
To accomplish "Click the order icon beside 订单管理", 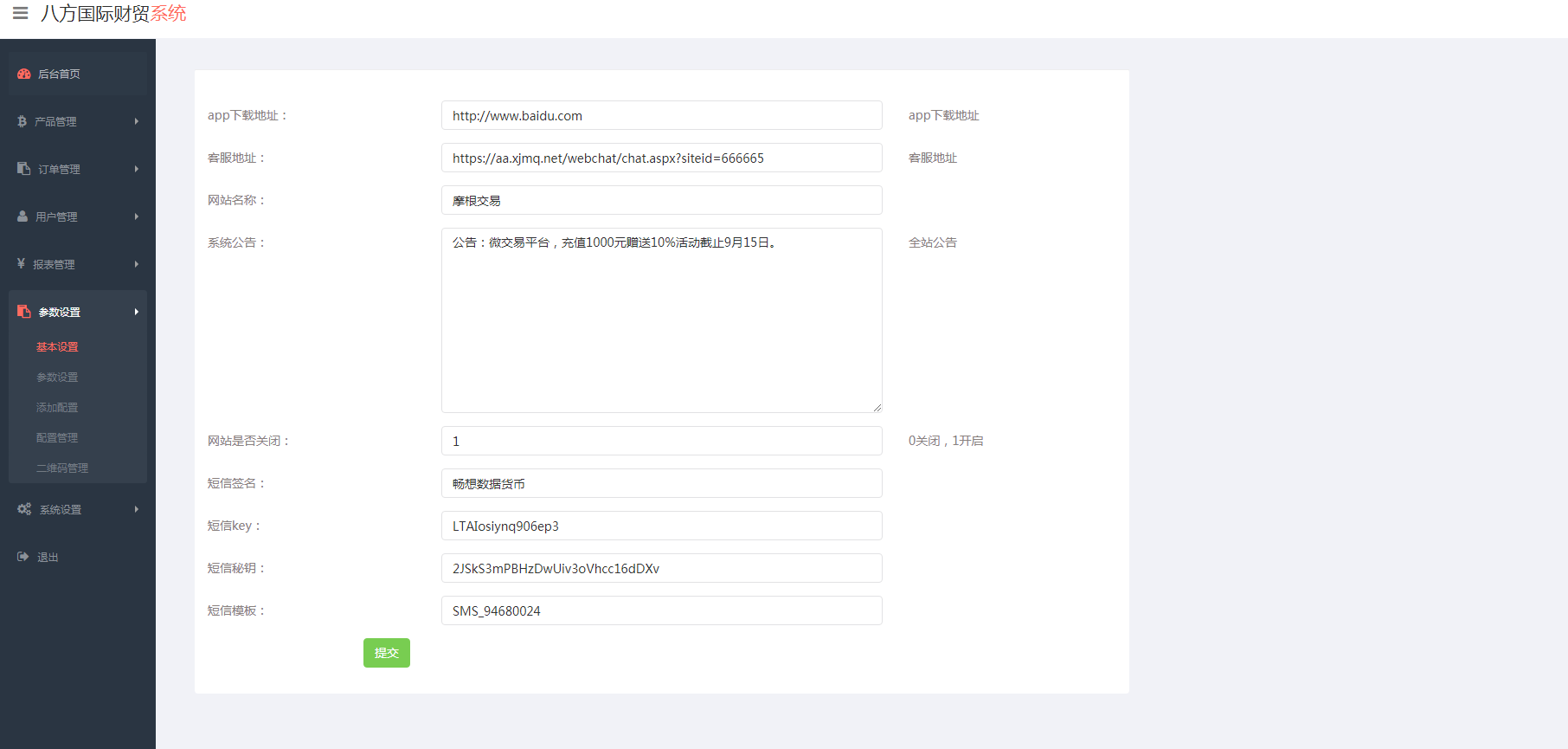I will click(23, 169).
